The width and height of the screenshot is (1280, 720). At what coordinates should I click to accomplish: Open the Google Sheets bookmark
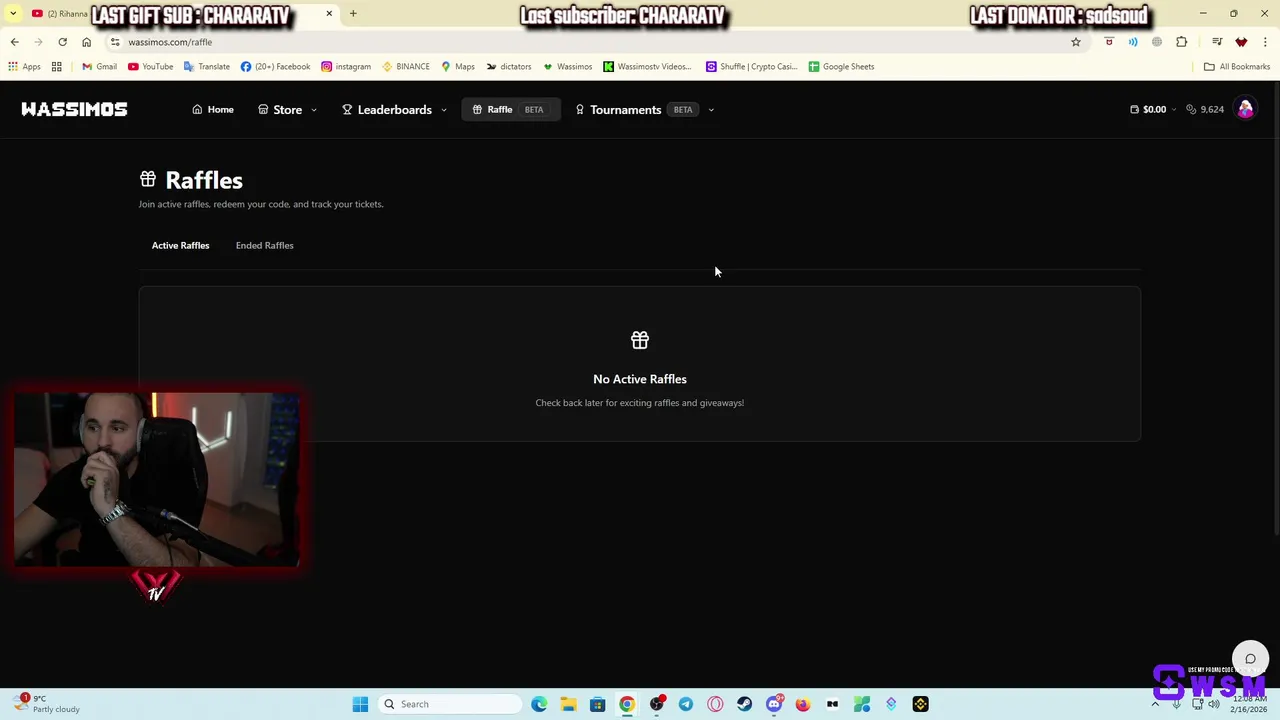841,66
